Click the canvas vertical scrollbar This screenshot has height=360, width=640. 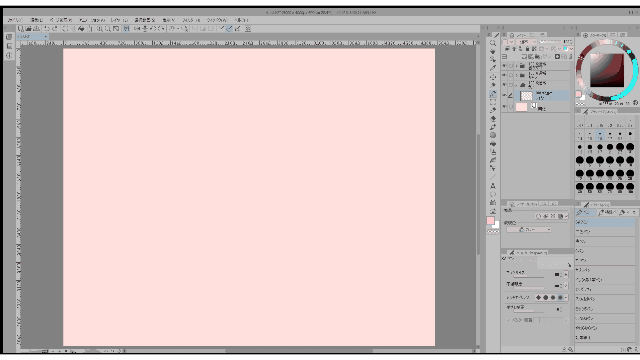pos(478,194)
